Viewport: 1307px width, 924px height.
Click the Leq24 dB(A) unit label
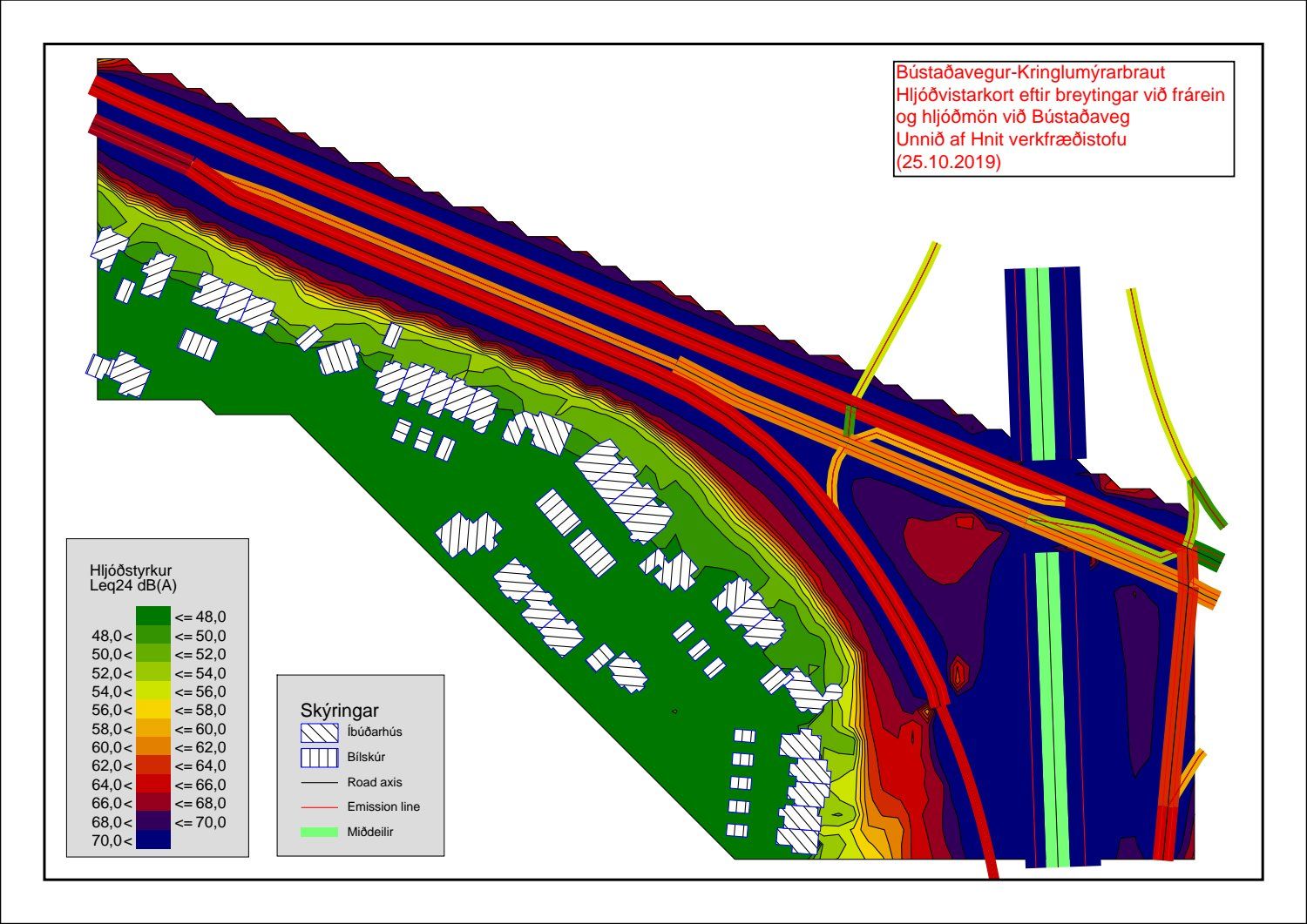pos(132,586)
